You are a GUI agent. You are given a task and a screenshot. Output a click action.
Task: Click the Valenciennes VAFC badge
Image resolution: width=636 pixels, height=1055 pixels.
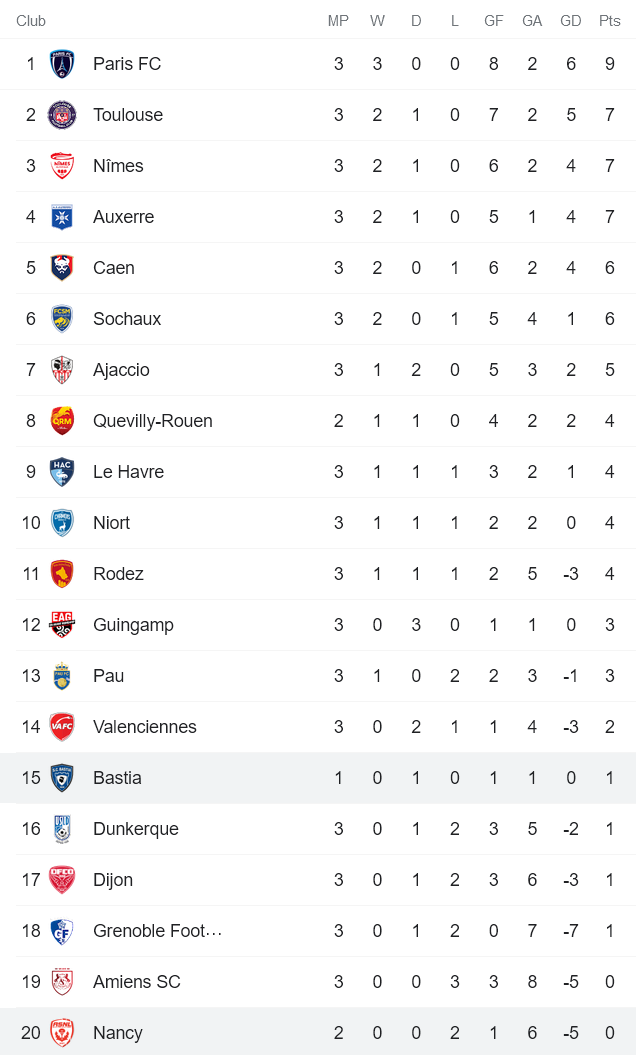pyautogui.click(x=64, y=726)
